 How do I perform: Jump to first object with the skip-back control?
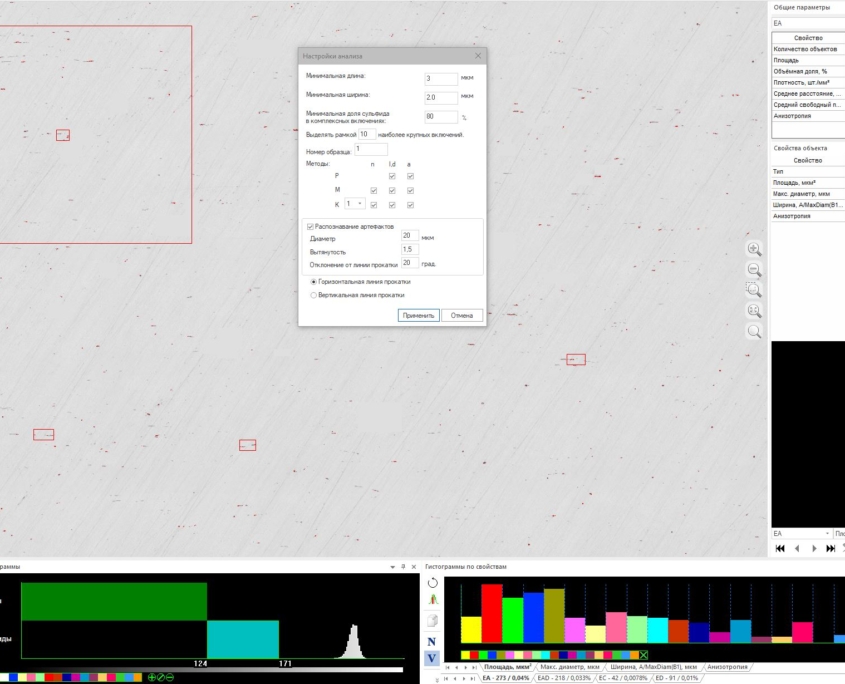pyautogui.click(x=780, y=548)
